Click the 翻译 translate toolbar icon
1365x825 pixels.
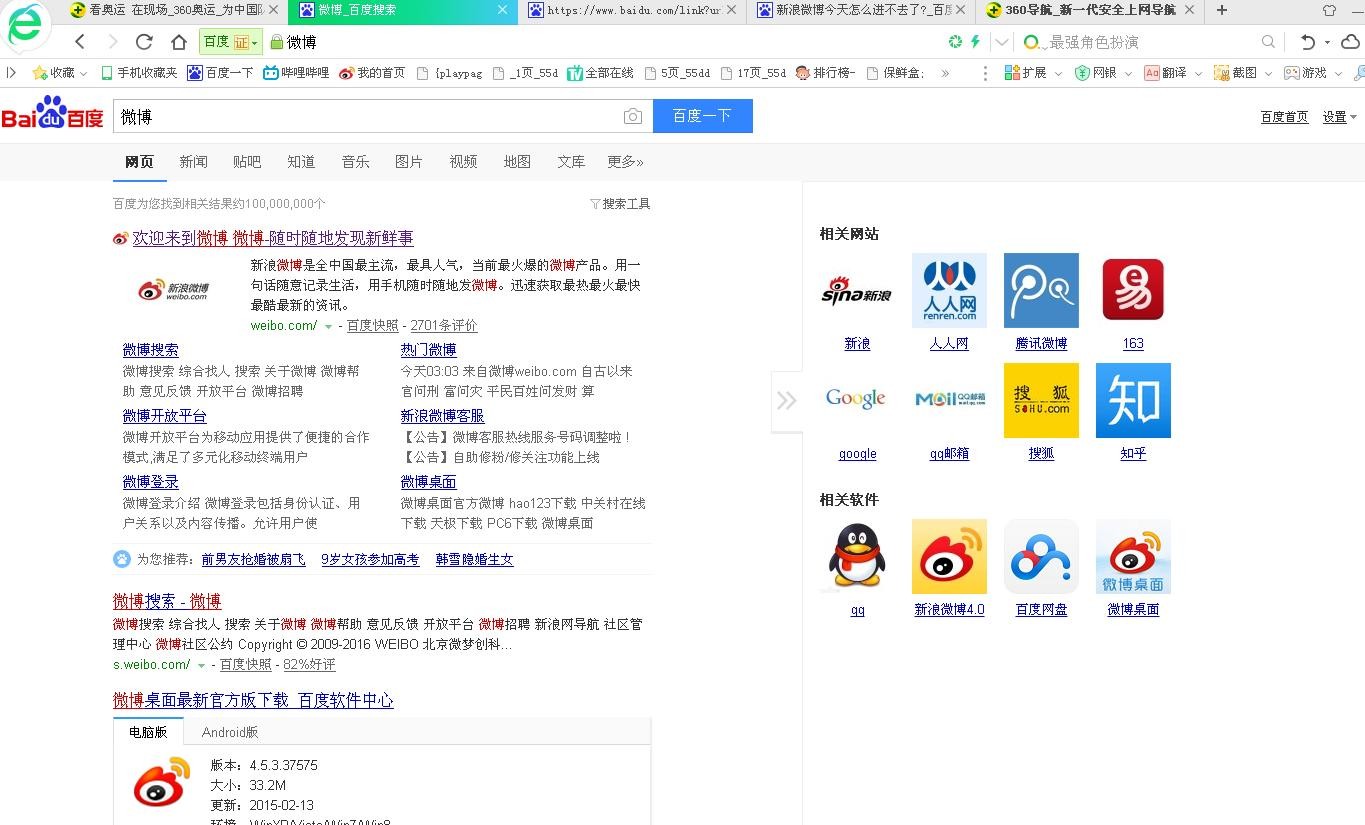(x=1151, y=72)
